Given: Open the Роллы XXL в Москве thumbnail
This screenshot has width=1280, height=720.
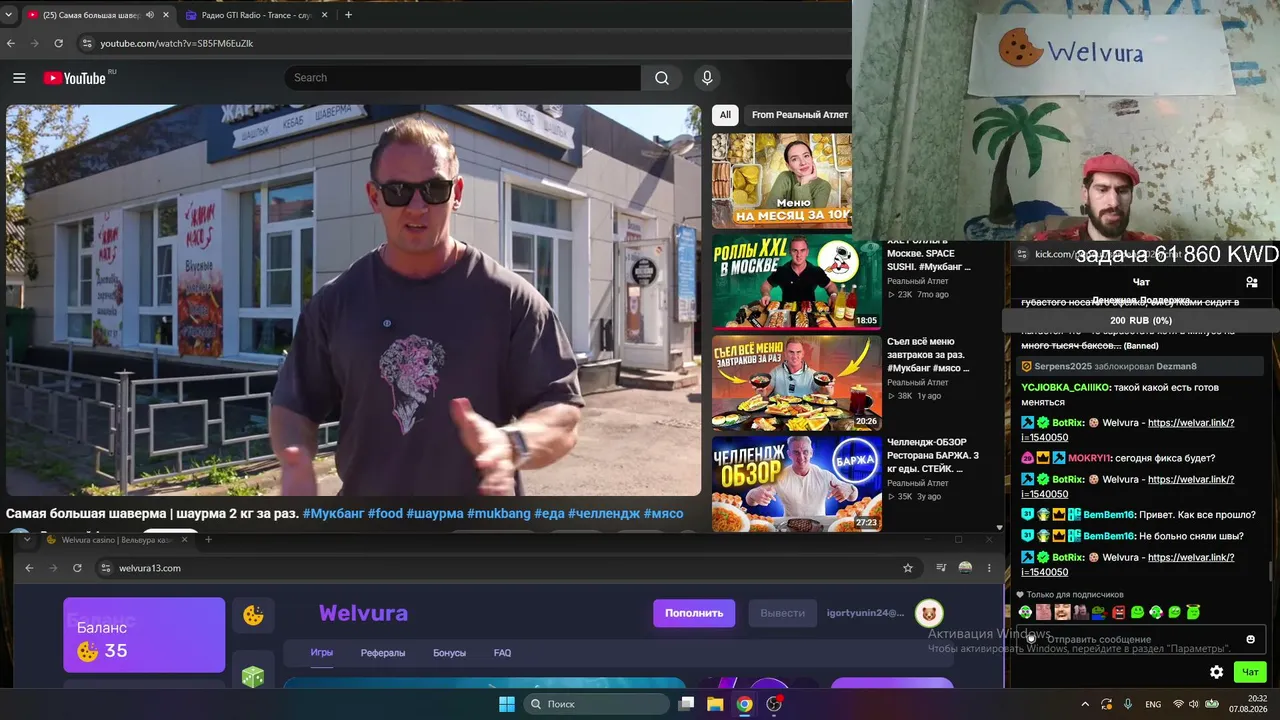Looking at the screenshot, I should pyautogui.click(x=796, y=282).
